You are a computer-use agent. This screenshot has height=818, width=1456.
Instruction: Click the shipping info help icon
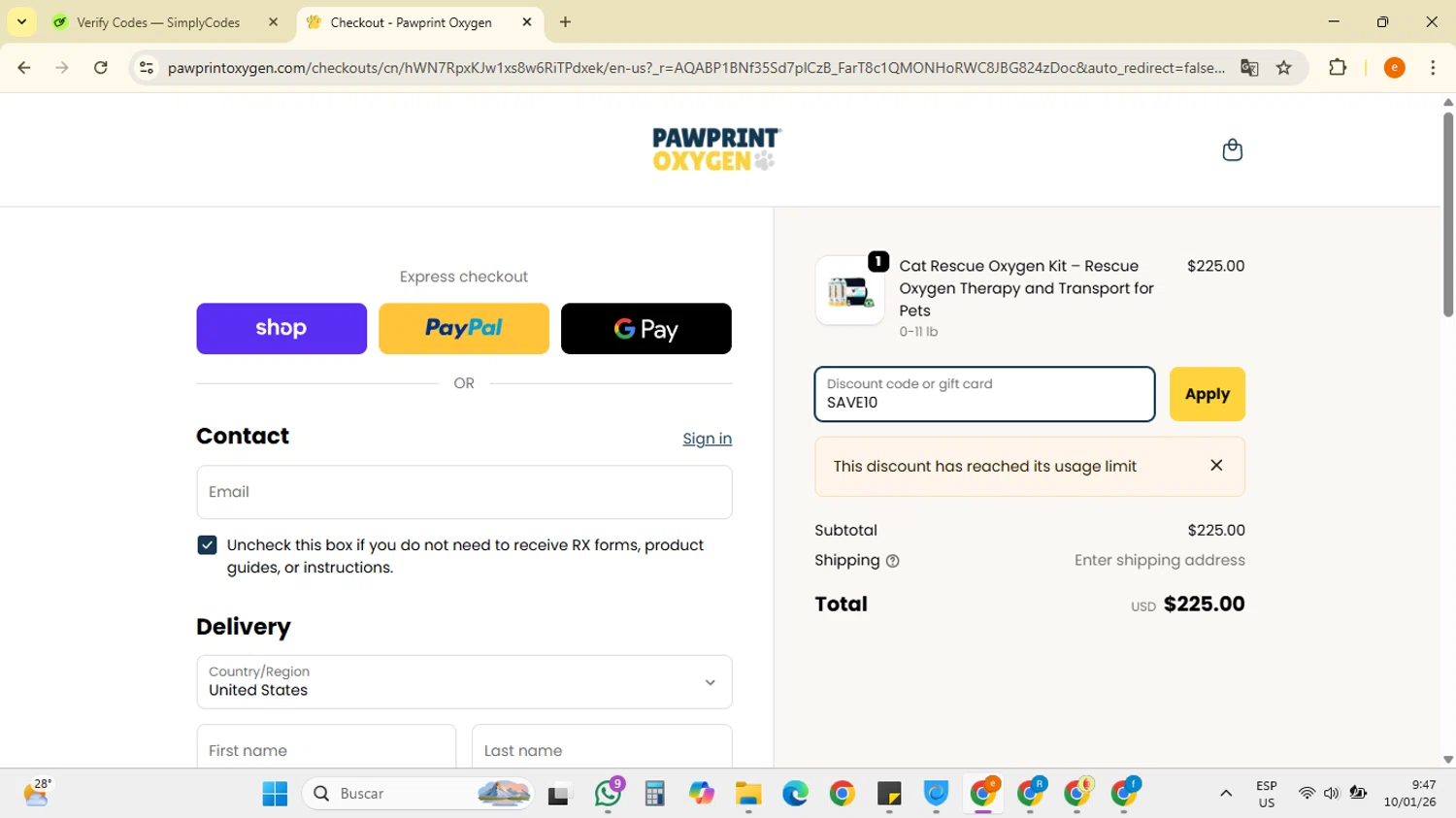point(892,561)
